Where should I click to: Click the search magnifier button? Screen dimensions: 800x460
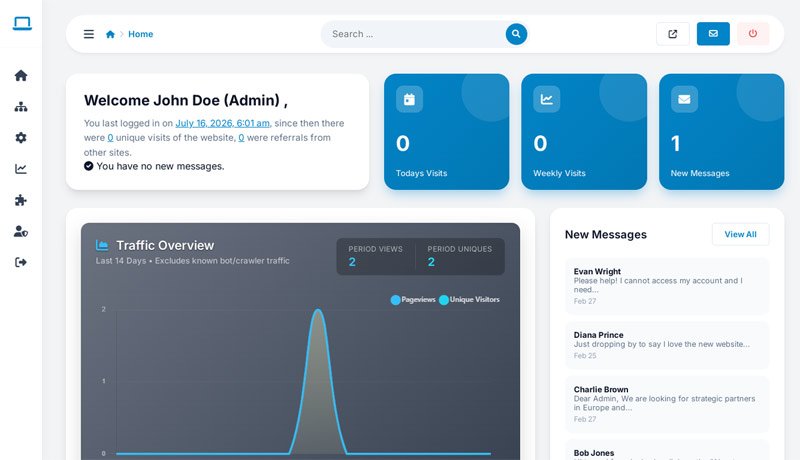pyautogui.click(x=516, y=34)
